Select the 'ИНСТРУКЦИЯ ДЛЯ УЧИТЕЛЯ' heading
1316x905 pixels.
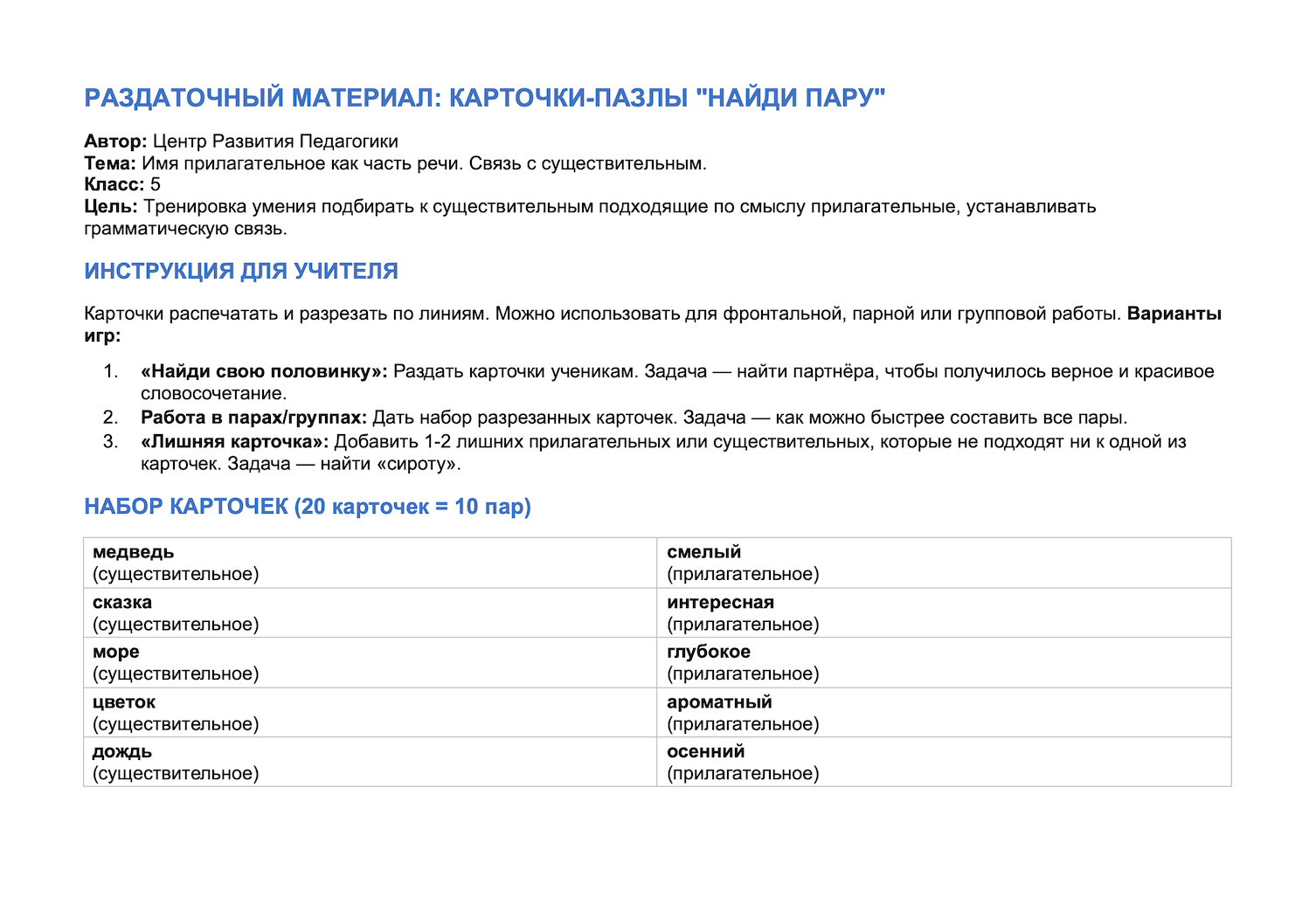241,271
